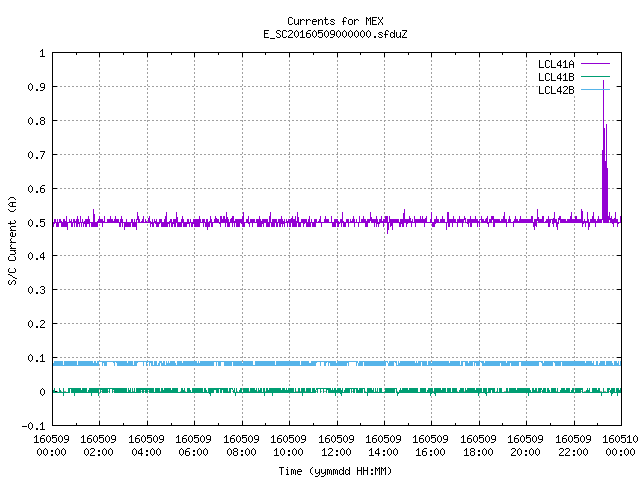Click the y-axis value 0.8
The image size is (640, 480).
pos(36,121)
